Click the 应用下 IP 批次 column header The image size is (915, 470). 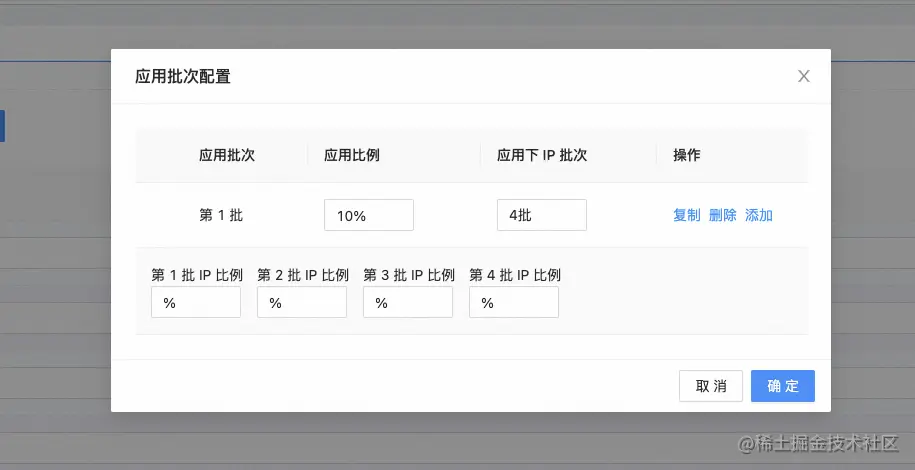coord(542,155)
